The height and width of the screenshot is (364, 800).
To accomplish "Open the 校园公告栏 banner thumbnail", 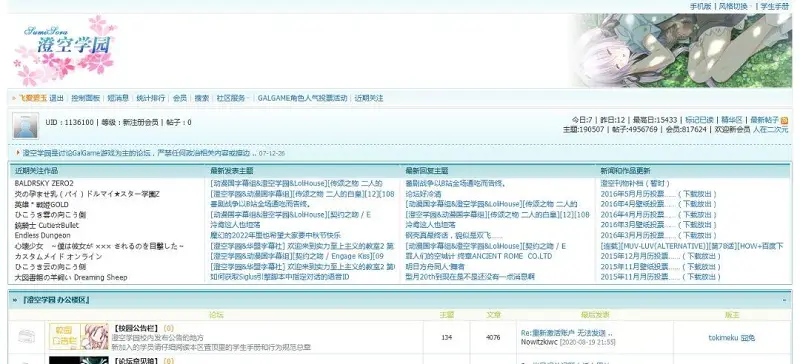I will [79, 336].
